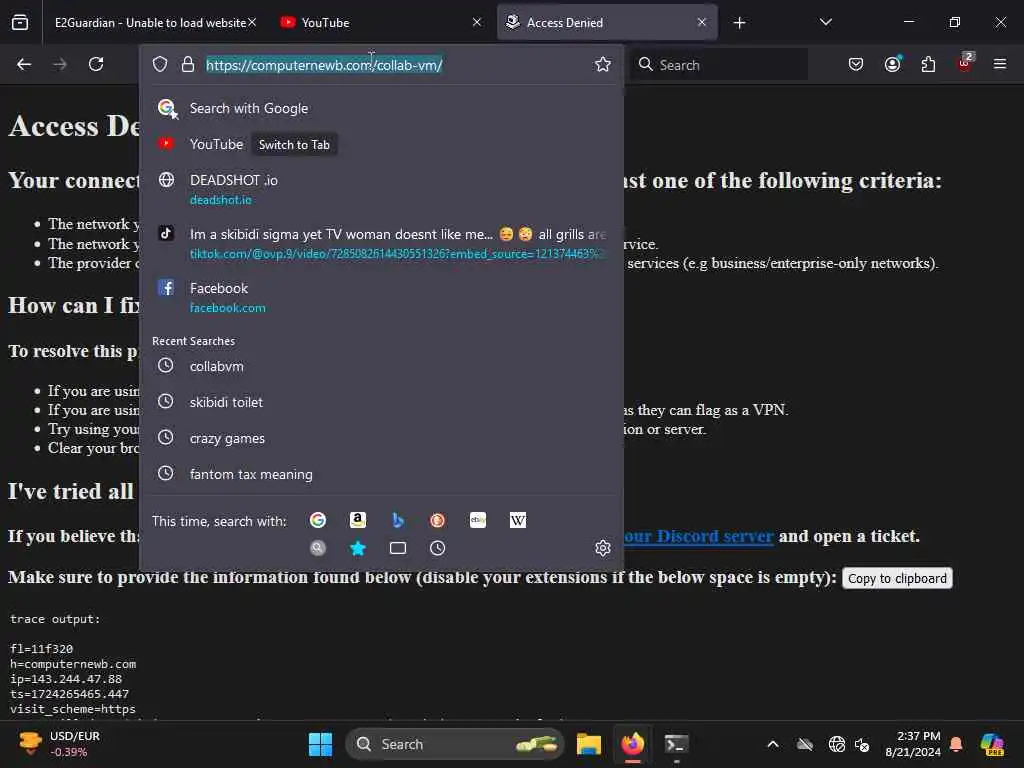Show hidden system tray icons
Image resolution: width=1024 pixels, height=768 pixels.
[x=773, y=744]
